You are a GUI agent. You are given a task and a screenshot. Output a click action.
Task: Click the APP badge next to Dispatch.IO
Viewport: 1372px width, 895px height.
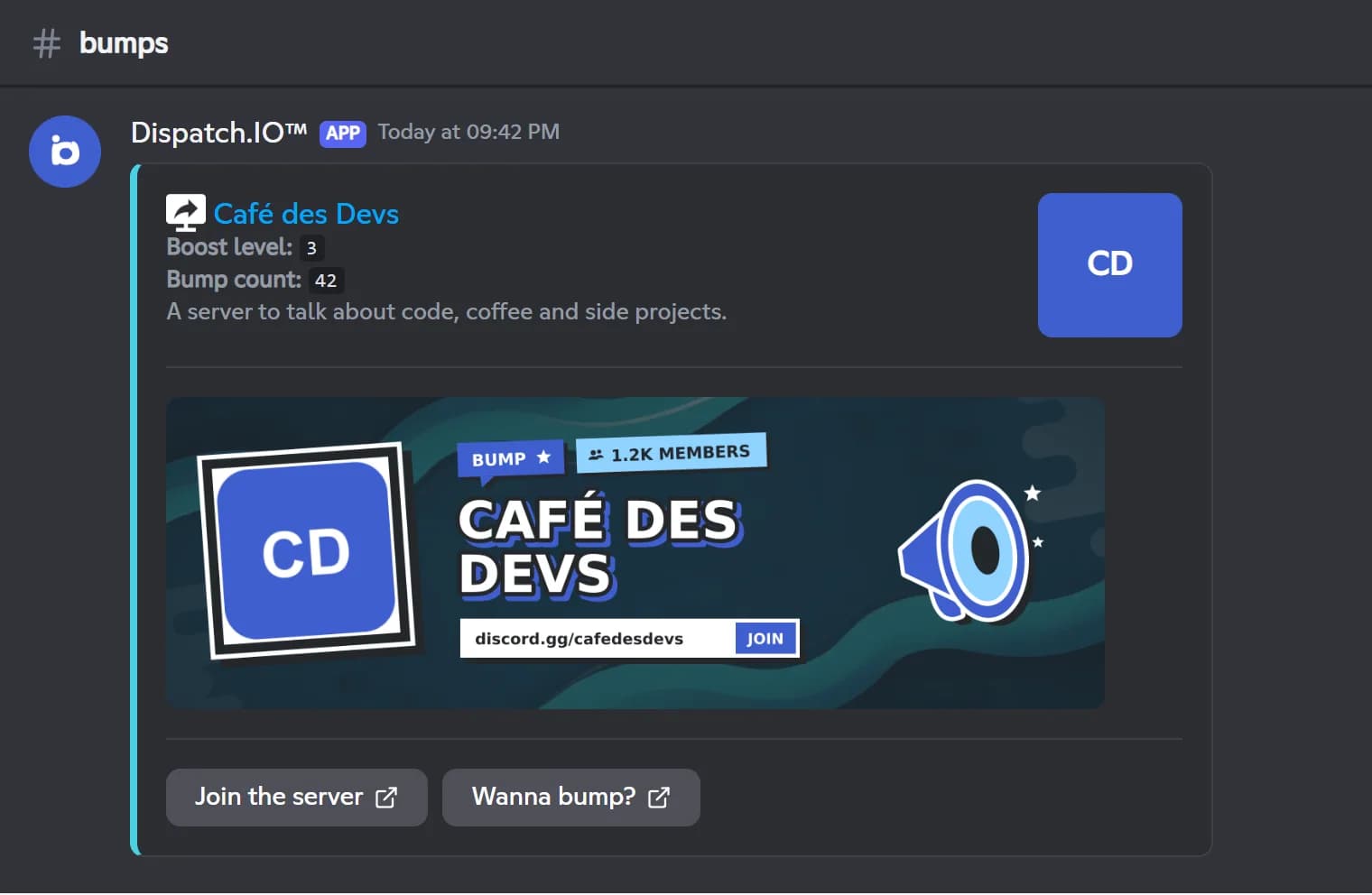coord(343,134)
